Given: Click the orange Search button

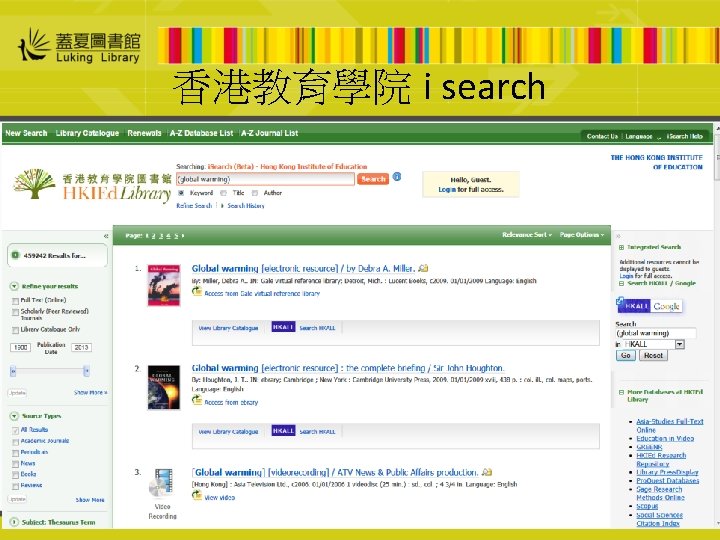Looking at the screenshot, I should click(373, 179).
